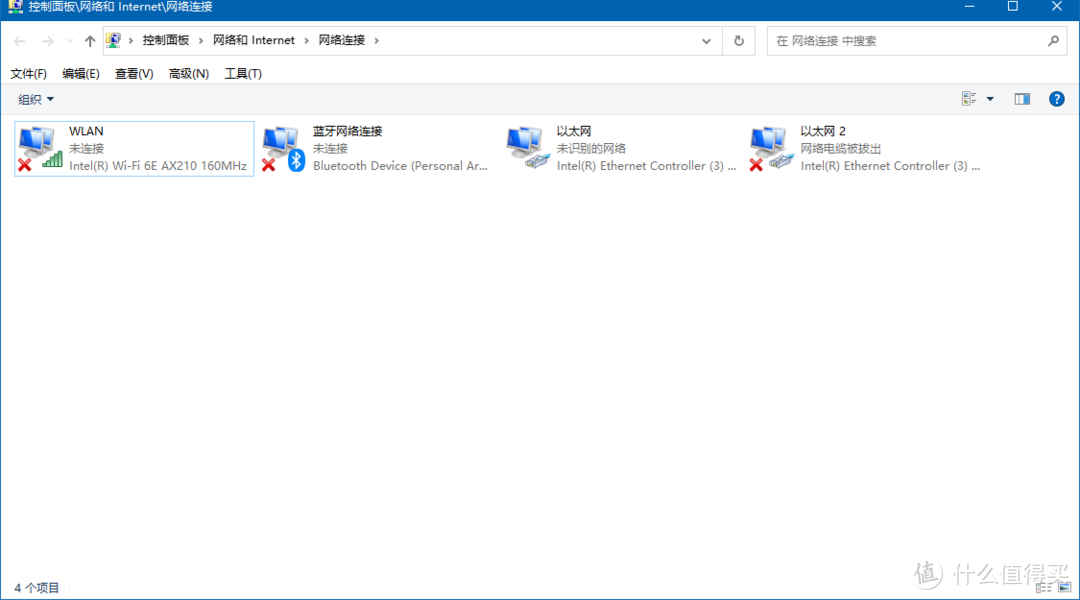Expand the address bar history dropdown

pos(706,40)
